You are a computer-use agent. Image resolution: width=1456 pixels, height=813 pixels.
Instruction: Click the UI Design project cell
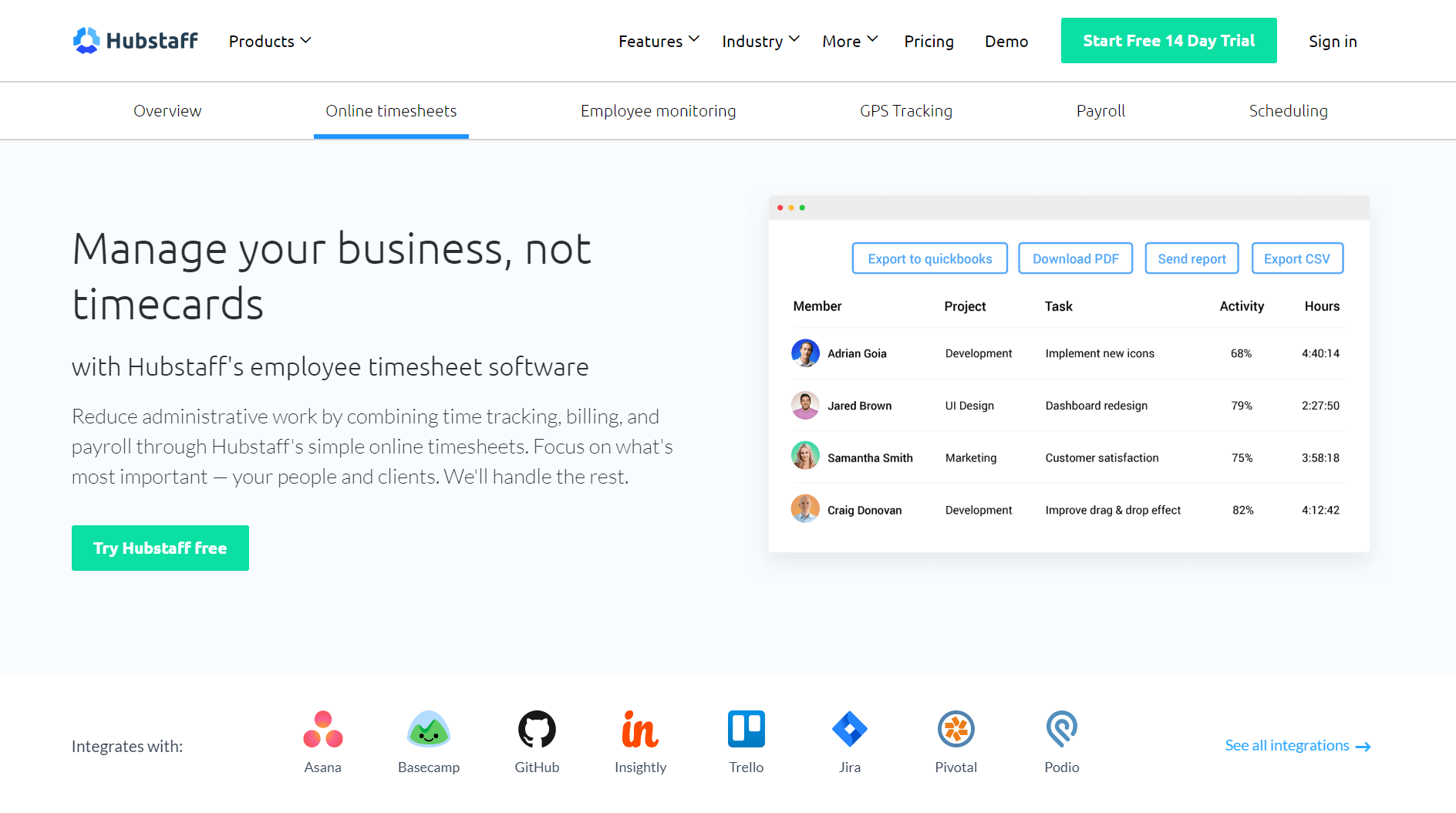(x=969, y=406)
